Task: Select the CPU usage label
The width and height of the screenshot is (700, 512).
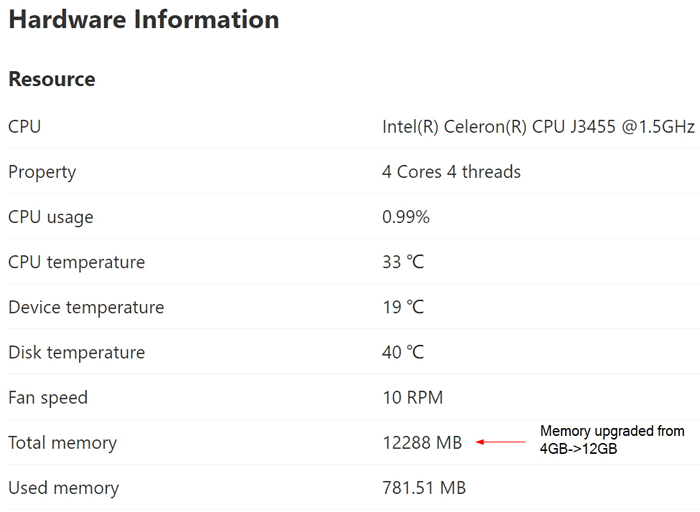Action: pos(51,217)
